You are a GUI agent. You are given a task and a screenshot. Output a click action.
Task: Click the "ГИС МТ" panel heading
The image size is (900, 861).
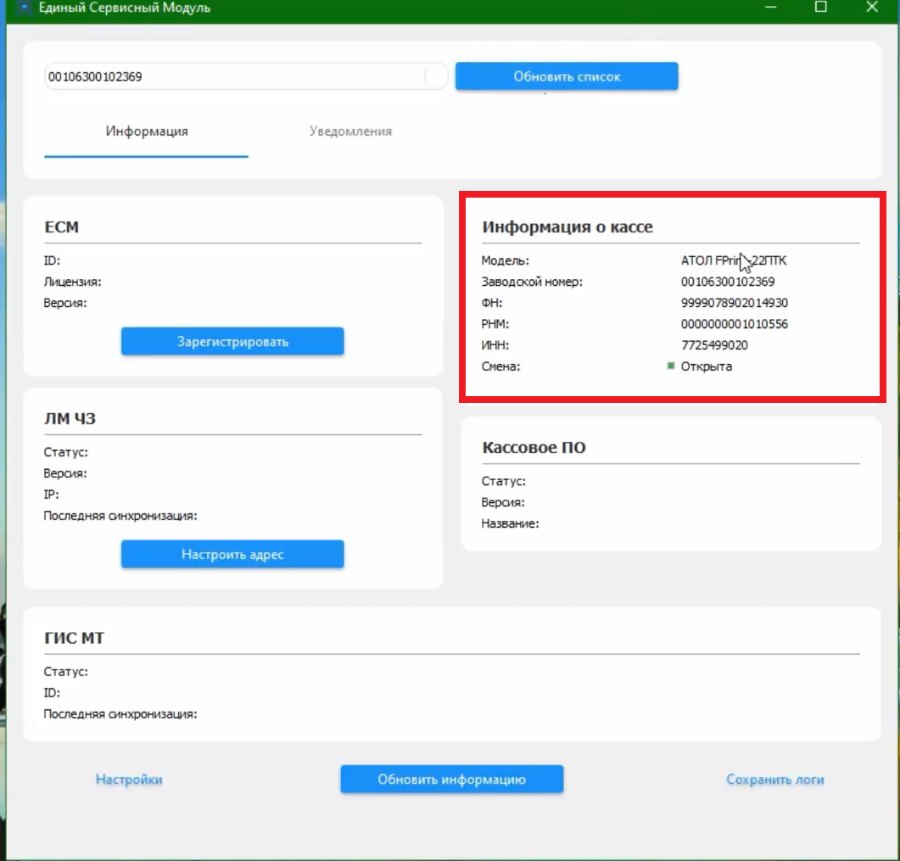click(74, 638)
